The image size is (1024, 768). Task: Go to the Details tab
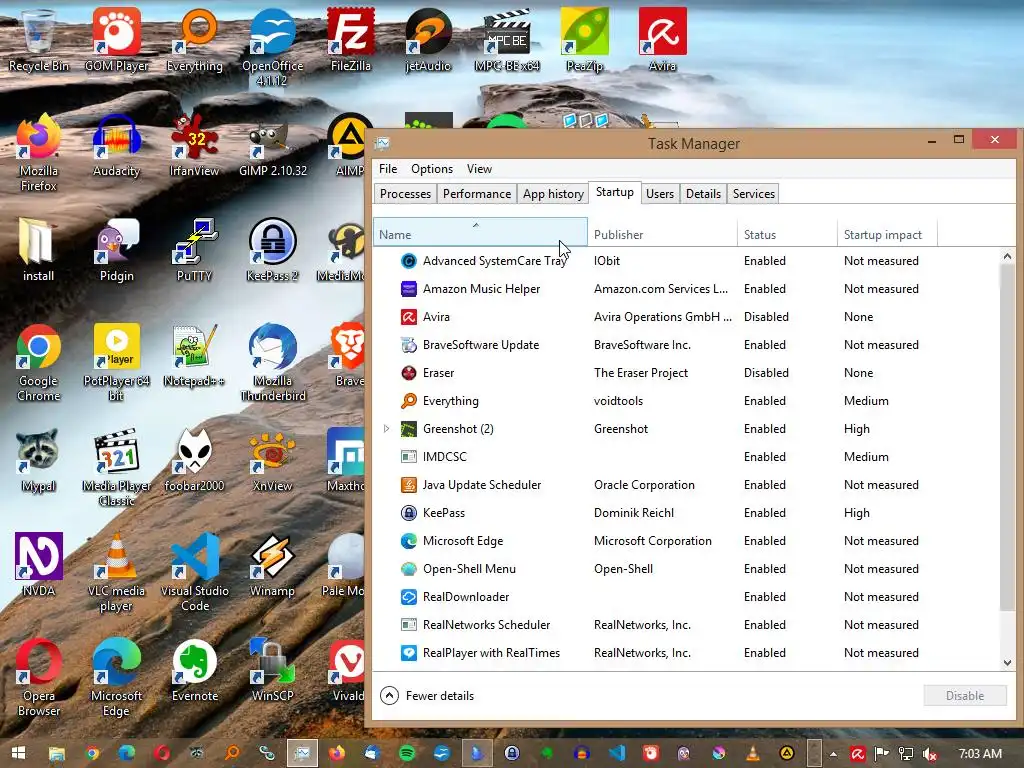703,194
